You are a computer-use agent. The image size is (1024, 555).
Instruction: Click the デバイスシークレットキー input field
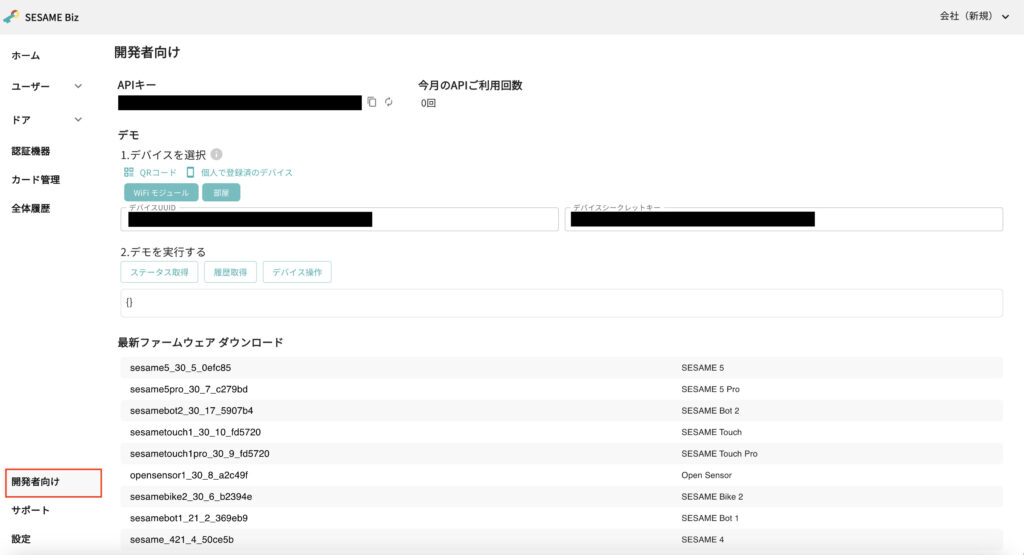pos(784,219)
